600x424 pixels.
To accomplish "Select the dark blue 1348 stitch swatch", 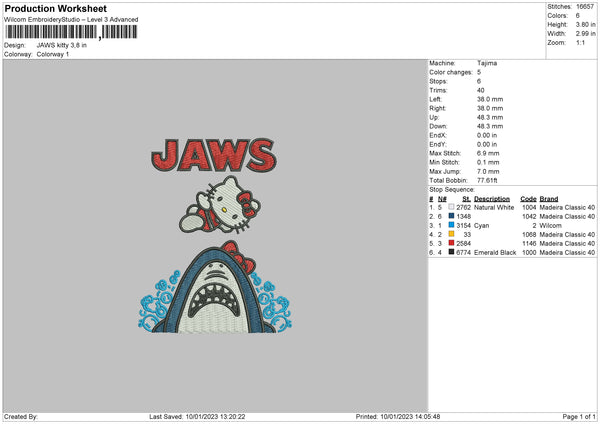I will coord(452,216).
